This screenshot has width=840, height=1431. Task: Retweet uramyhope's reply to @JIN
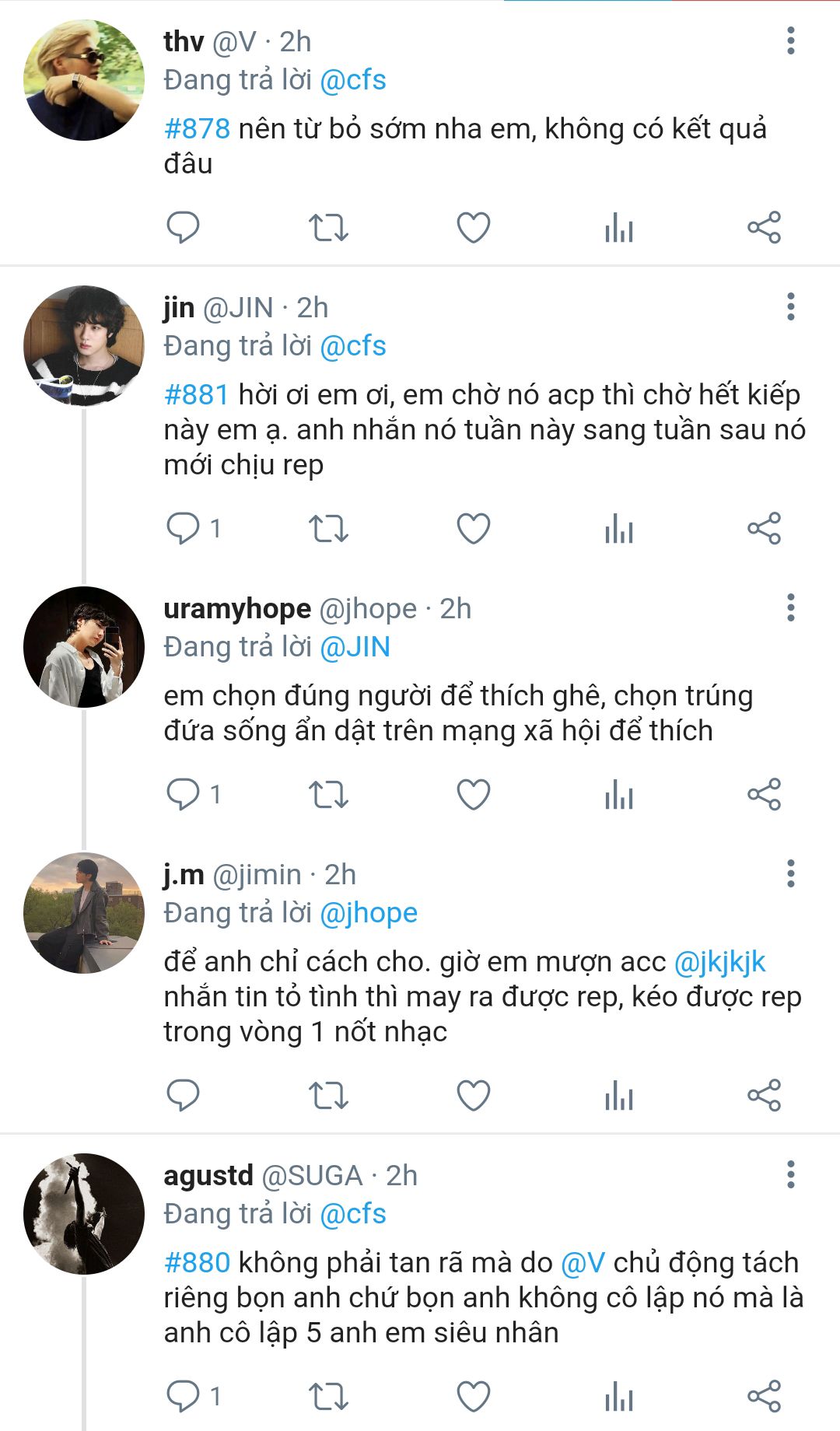(x=328, y=795)
